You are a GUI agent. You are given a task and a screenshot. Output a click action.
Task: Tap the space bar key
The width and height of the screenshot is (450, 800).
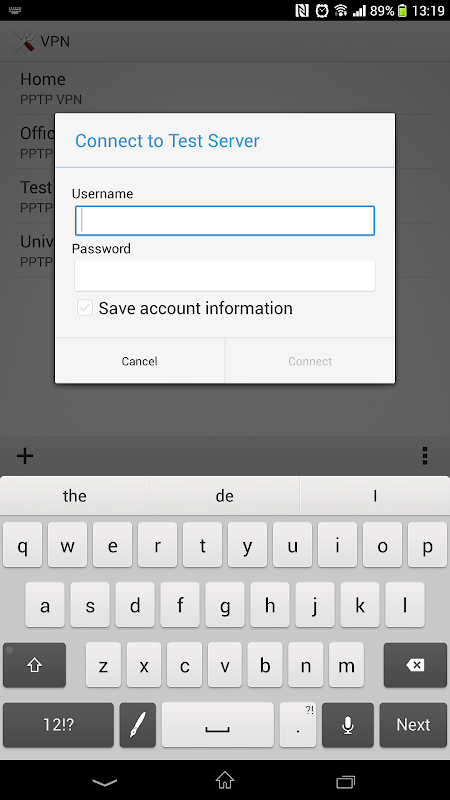pos(218,725)
